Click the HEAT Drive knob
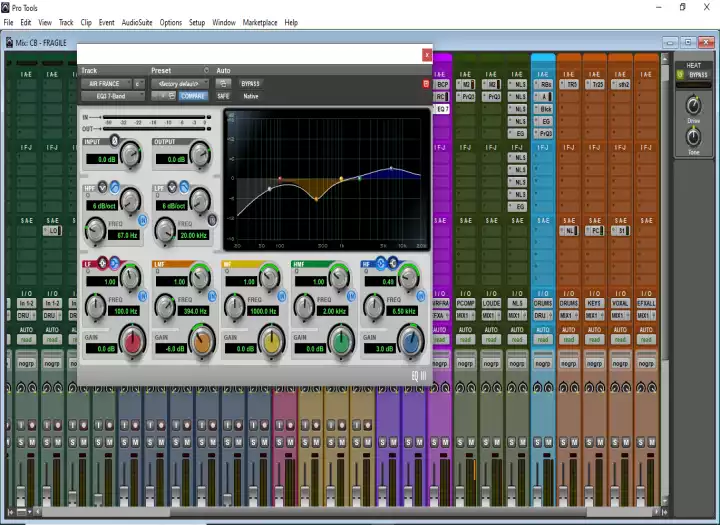The height and width of the screenshot is (525, 720). pos(693,106)
